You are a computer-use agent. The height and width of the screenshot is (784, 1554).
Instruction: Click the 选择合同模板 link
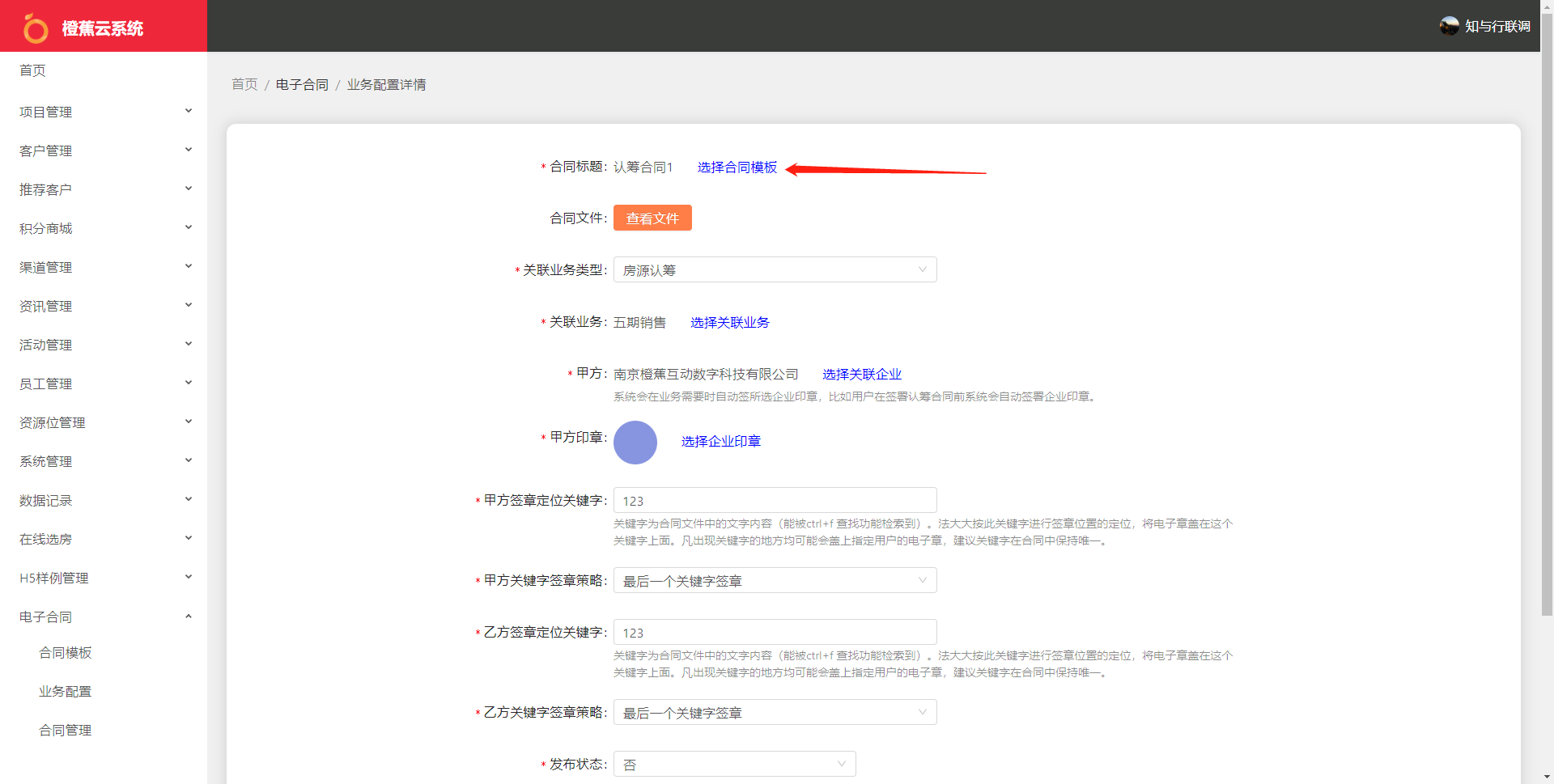point(737,167)
